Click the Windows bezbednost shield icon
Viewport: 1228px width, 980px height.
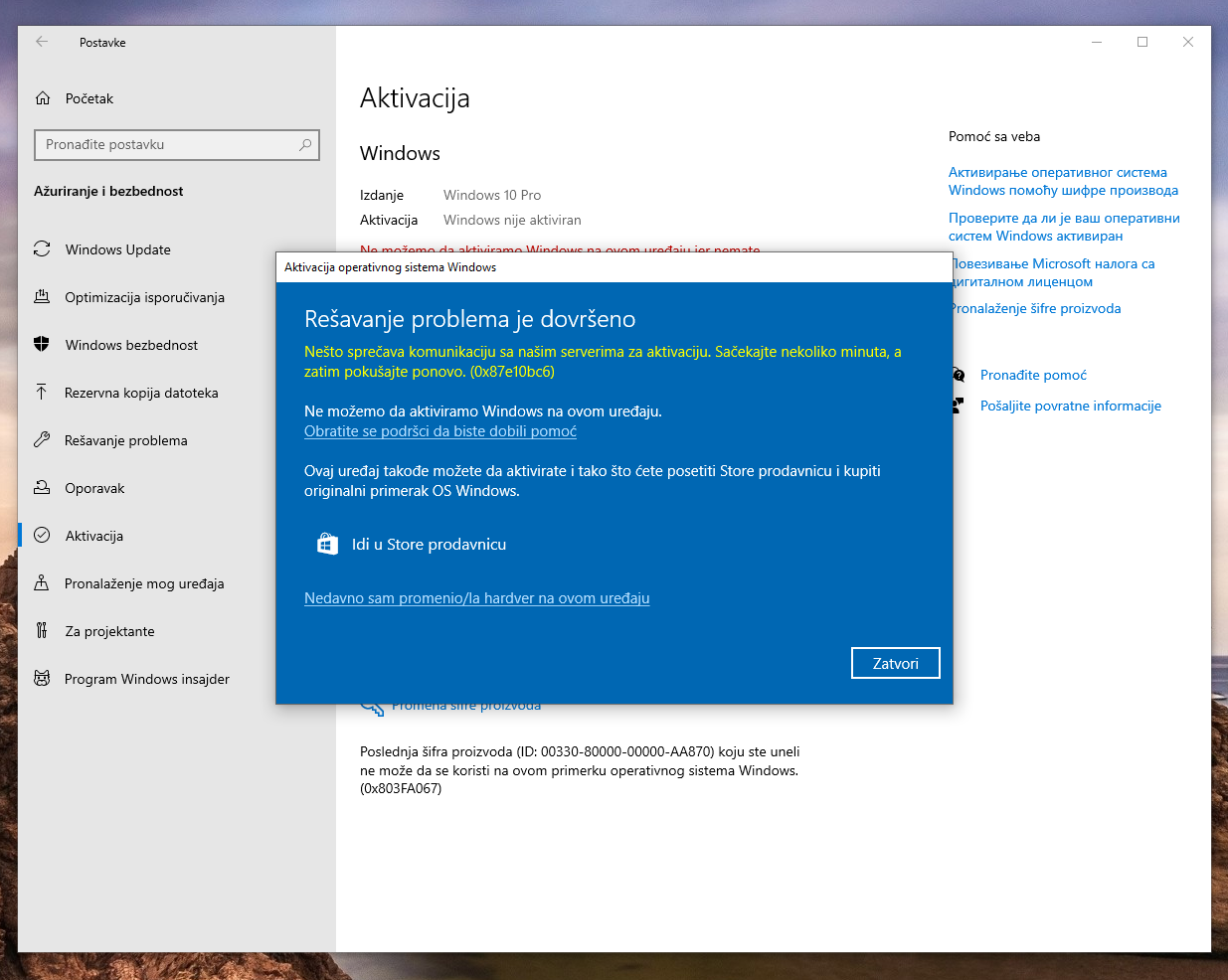[x=42, y=345]
